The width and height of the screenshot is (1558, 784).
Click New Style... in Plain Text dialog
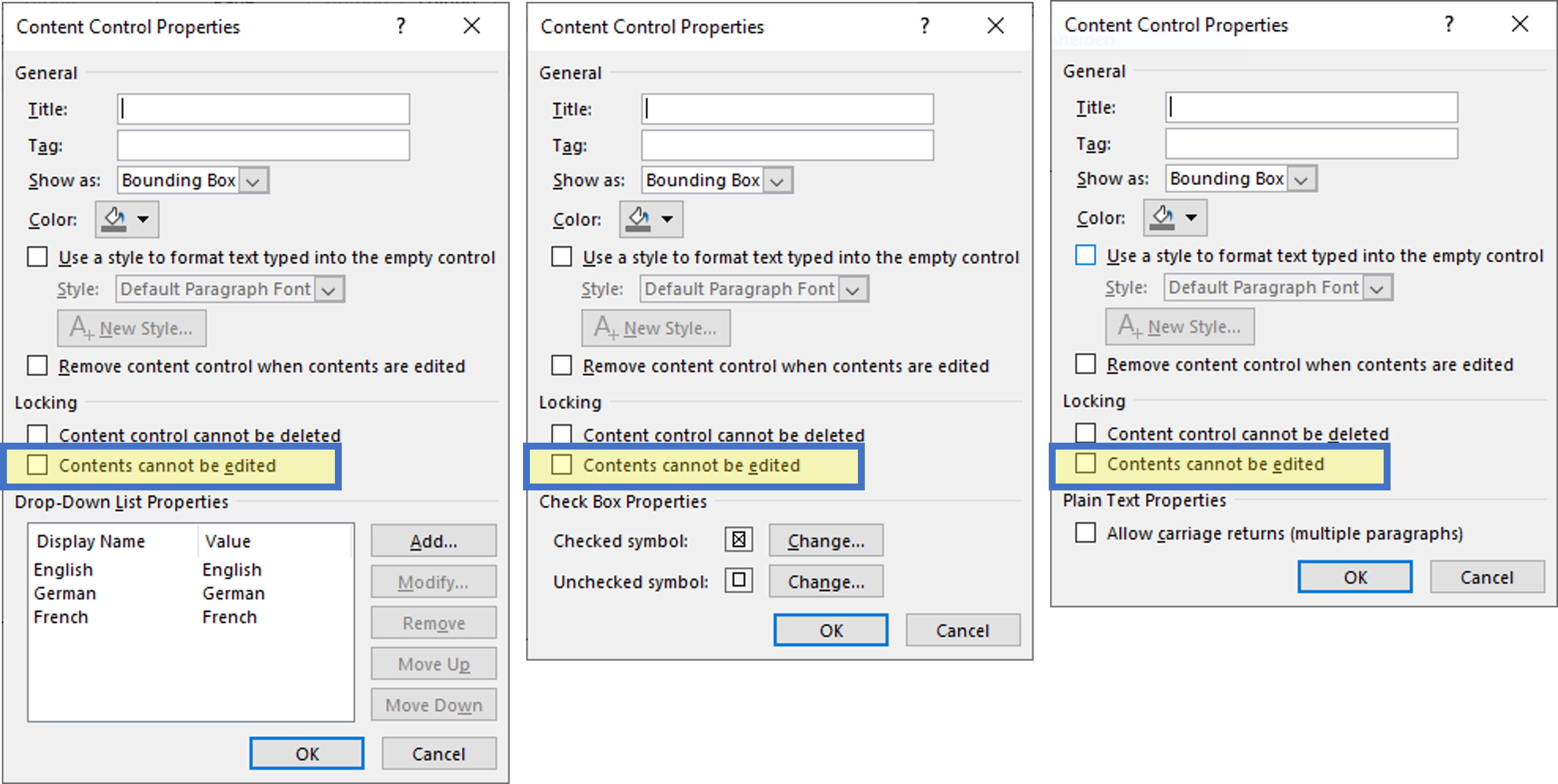1180,326
